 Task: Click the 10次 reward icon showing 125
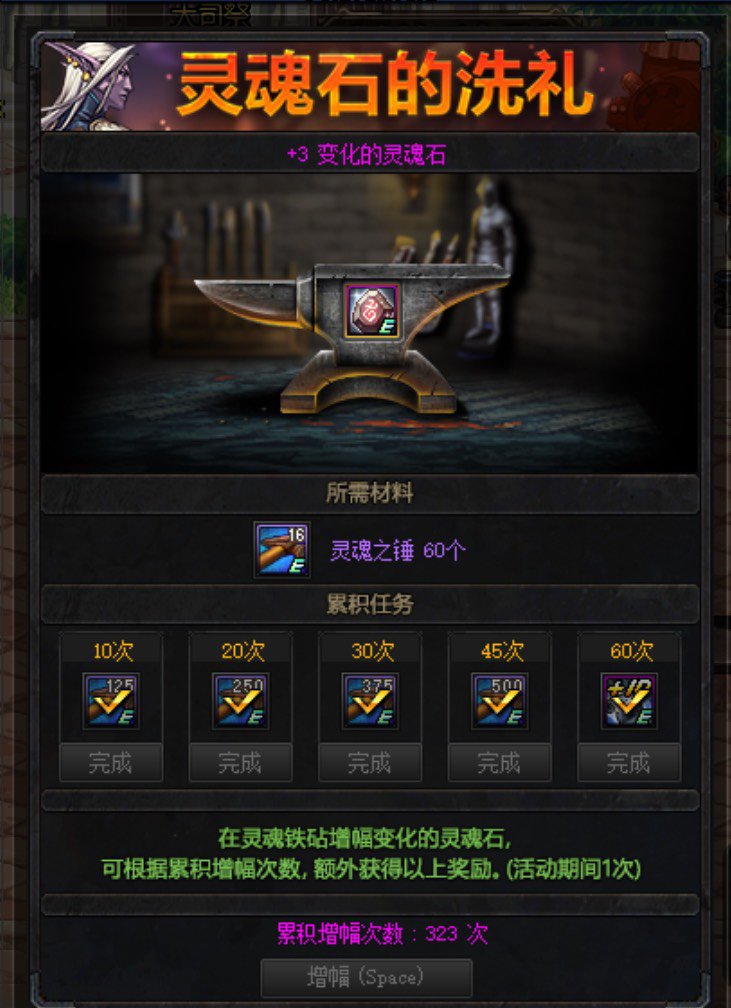point(111,701)
